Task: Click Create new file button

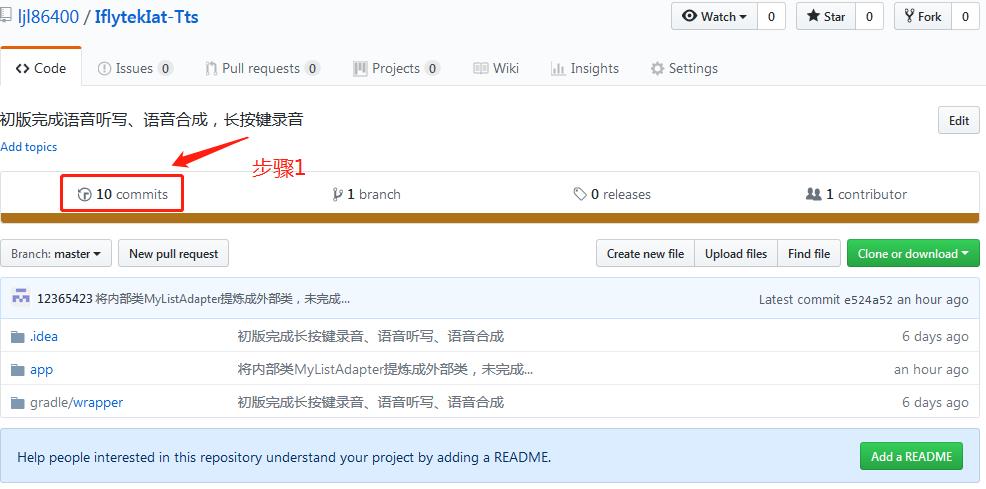Action: point(645,253)
